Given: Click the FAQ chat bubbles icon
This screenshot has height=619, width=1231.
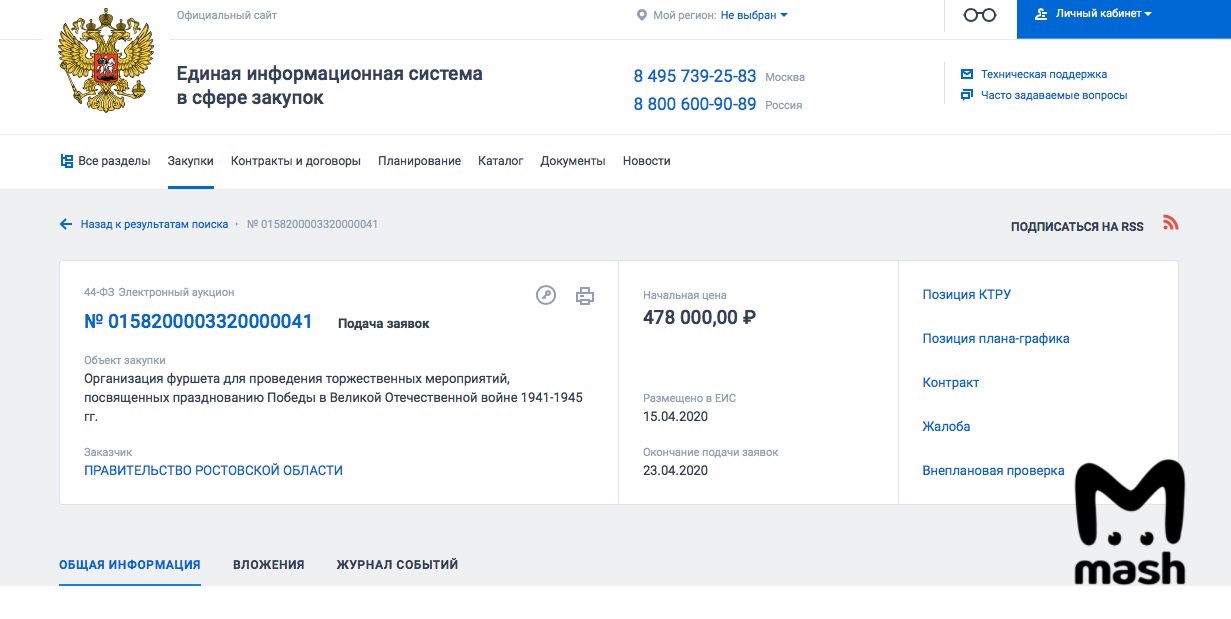Looking at the screenshot, I should click(967, 95).
